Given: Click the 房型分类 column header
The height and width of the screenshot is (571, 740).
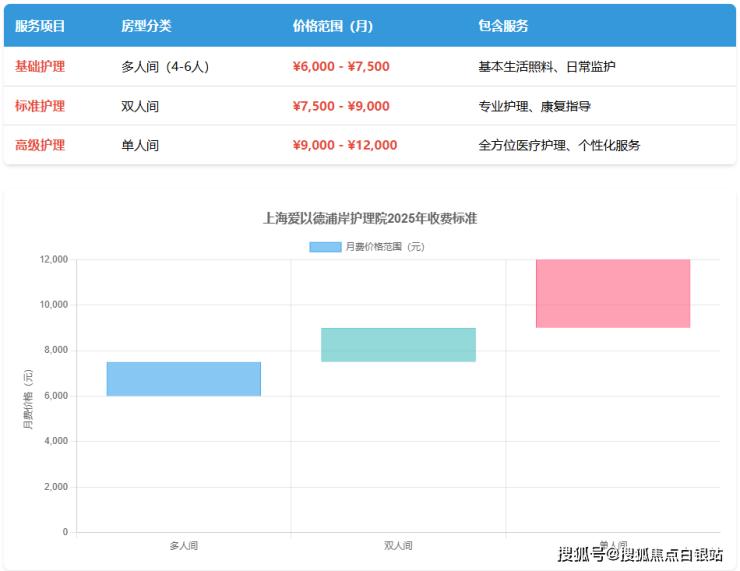Looking at the screenshot, I should coord(146,26).
